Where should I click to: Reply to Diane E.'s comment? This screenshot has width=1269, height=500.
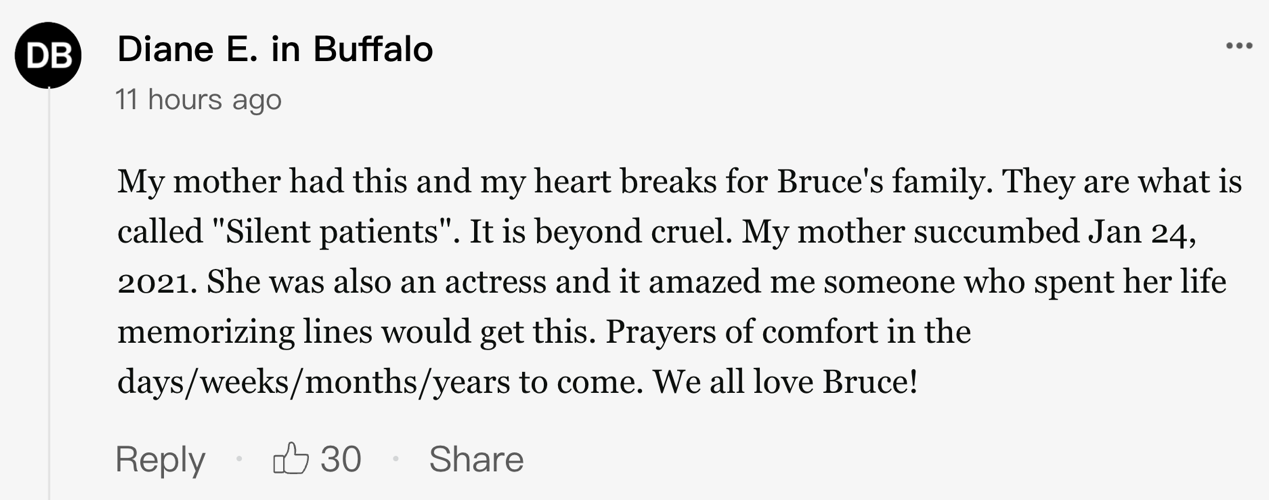(x=160, y=459)
